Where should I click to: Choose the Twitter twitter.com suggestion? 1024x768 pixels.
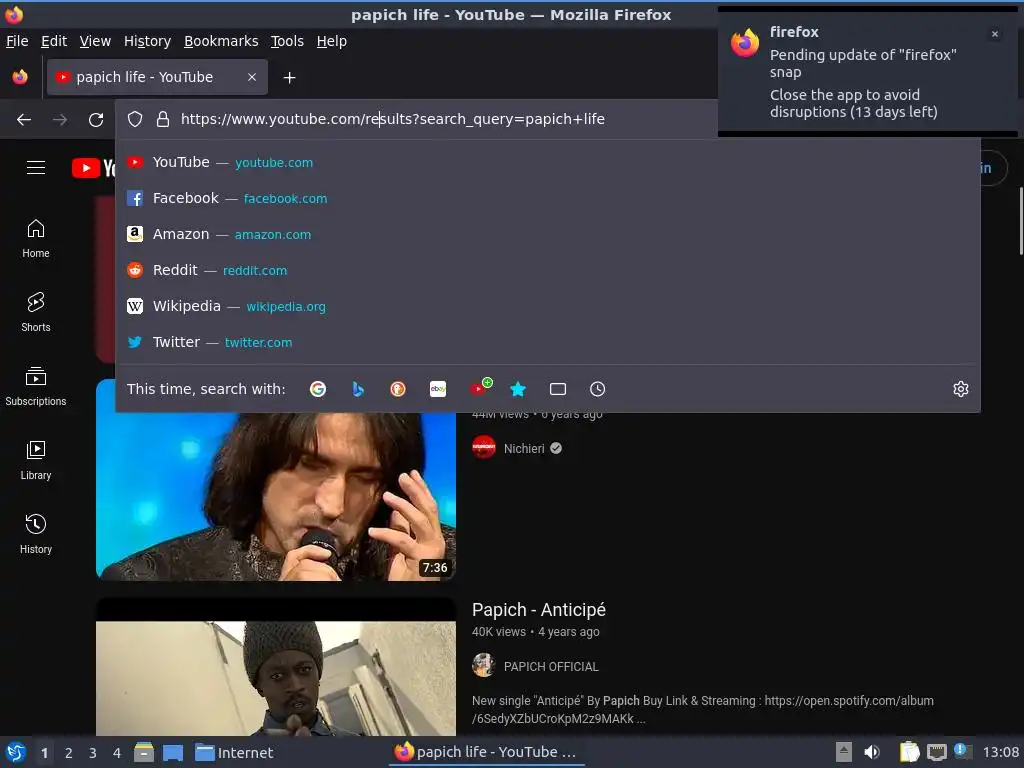[x=547, y=342]
